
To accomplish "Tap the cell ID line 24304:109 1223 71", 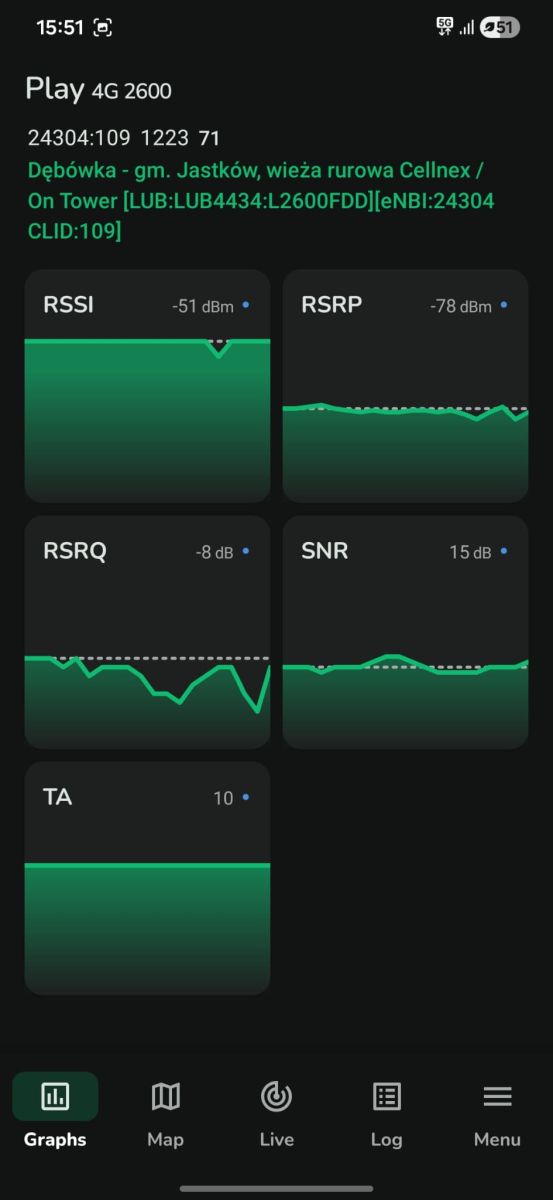I will pyautogui.click(x=123, y=137).
